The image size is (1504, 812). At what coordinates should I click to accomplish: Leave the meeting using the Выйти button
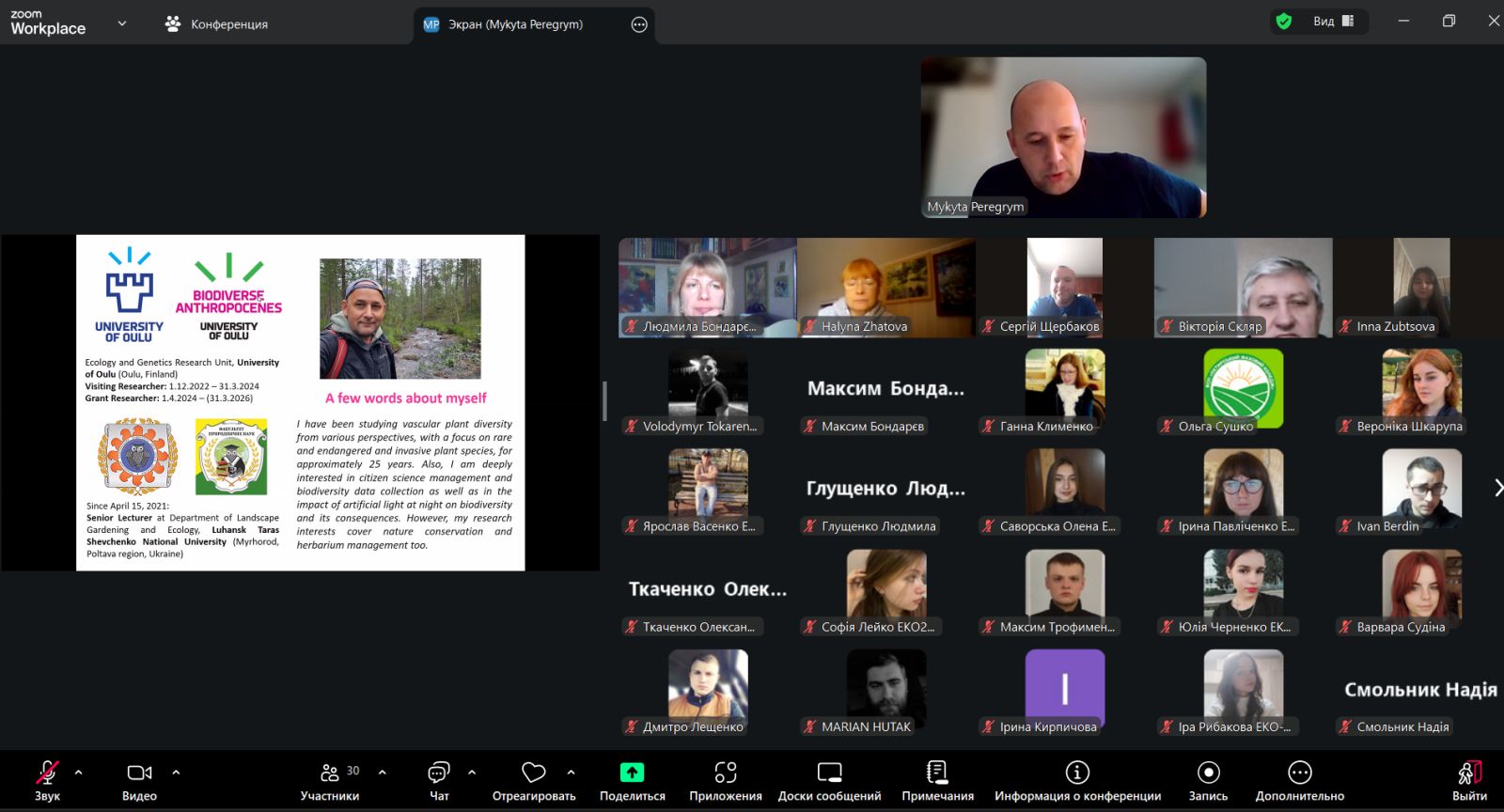pyautogui.click(x=1469, y=780)
